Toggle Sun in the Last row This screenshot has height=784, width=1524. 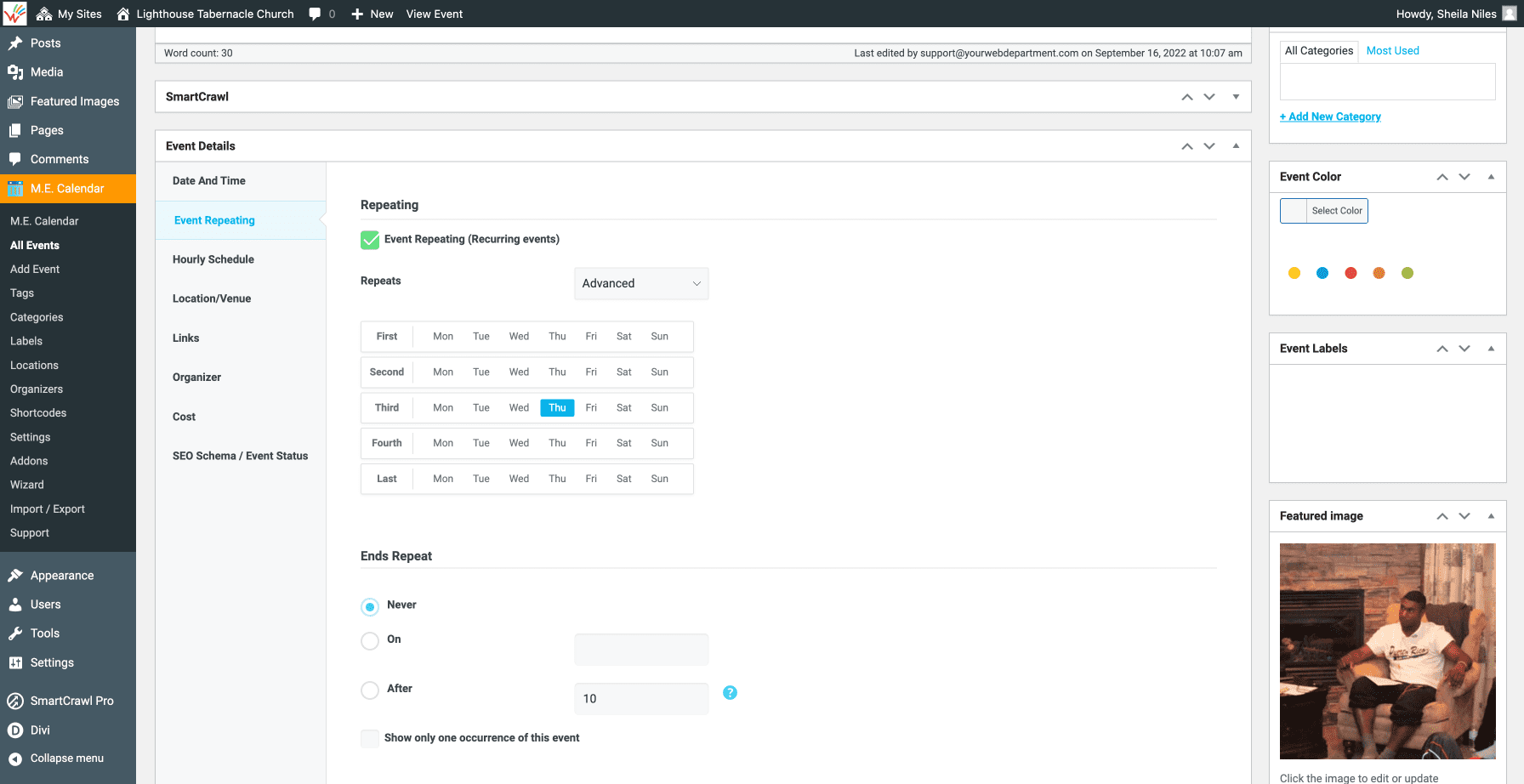pyautogui.click(x=660, y=479)
